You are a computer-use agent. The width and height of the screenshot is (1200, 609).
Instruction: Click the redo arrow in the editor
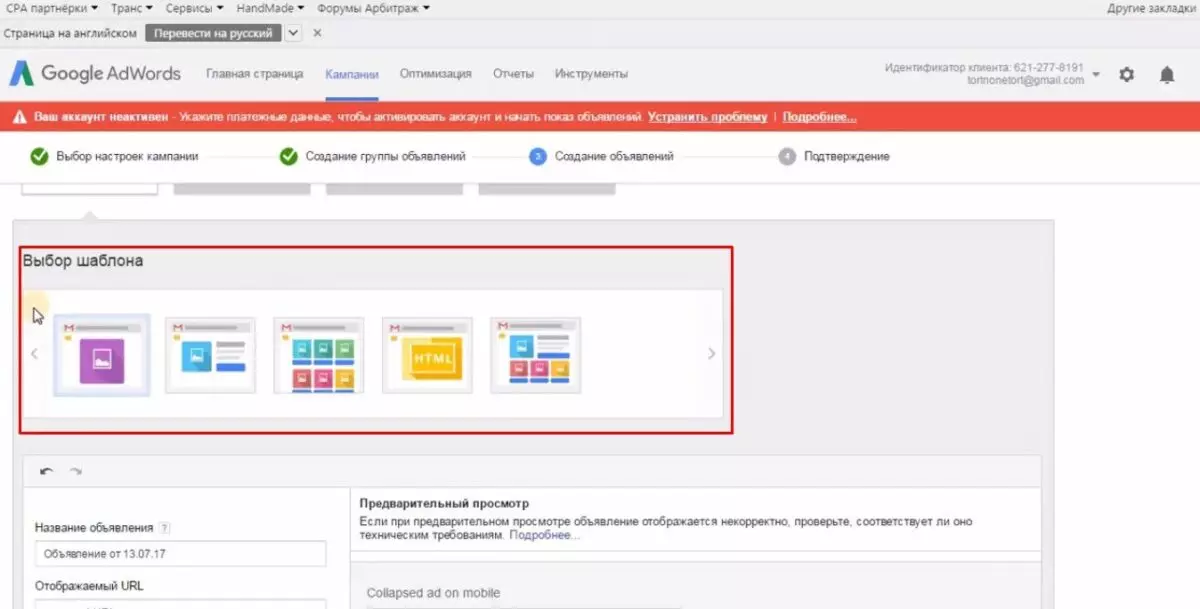pyautogui.click(x=76, y=471)
